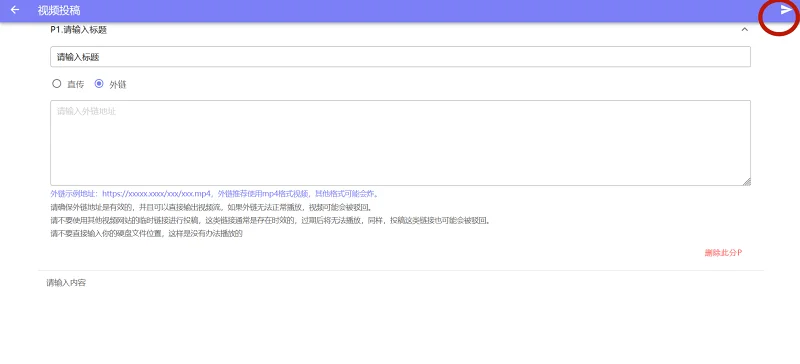Select the 直传 upload option
This screenshot has width=800, height=364.
point(57,84)
